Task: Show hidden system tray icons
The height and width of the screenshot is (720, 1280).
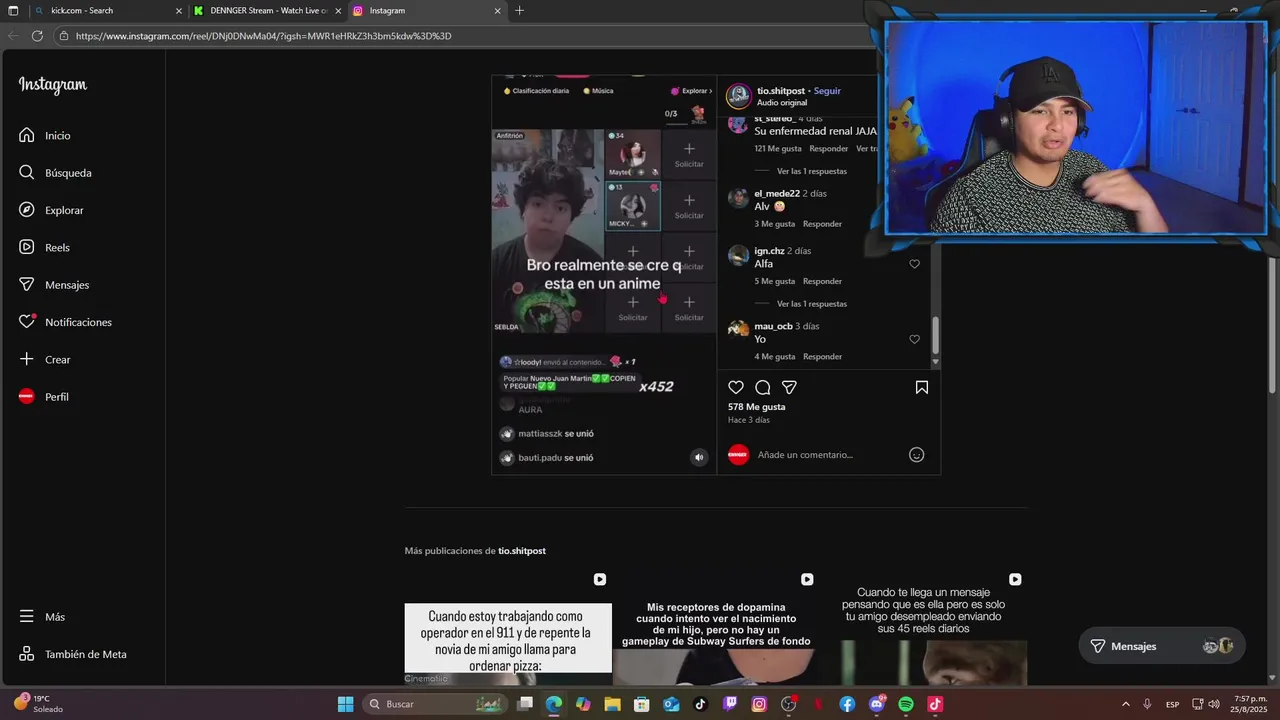Action: pyautogui.click(x=1126, y=704)
